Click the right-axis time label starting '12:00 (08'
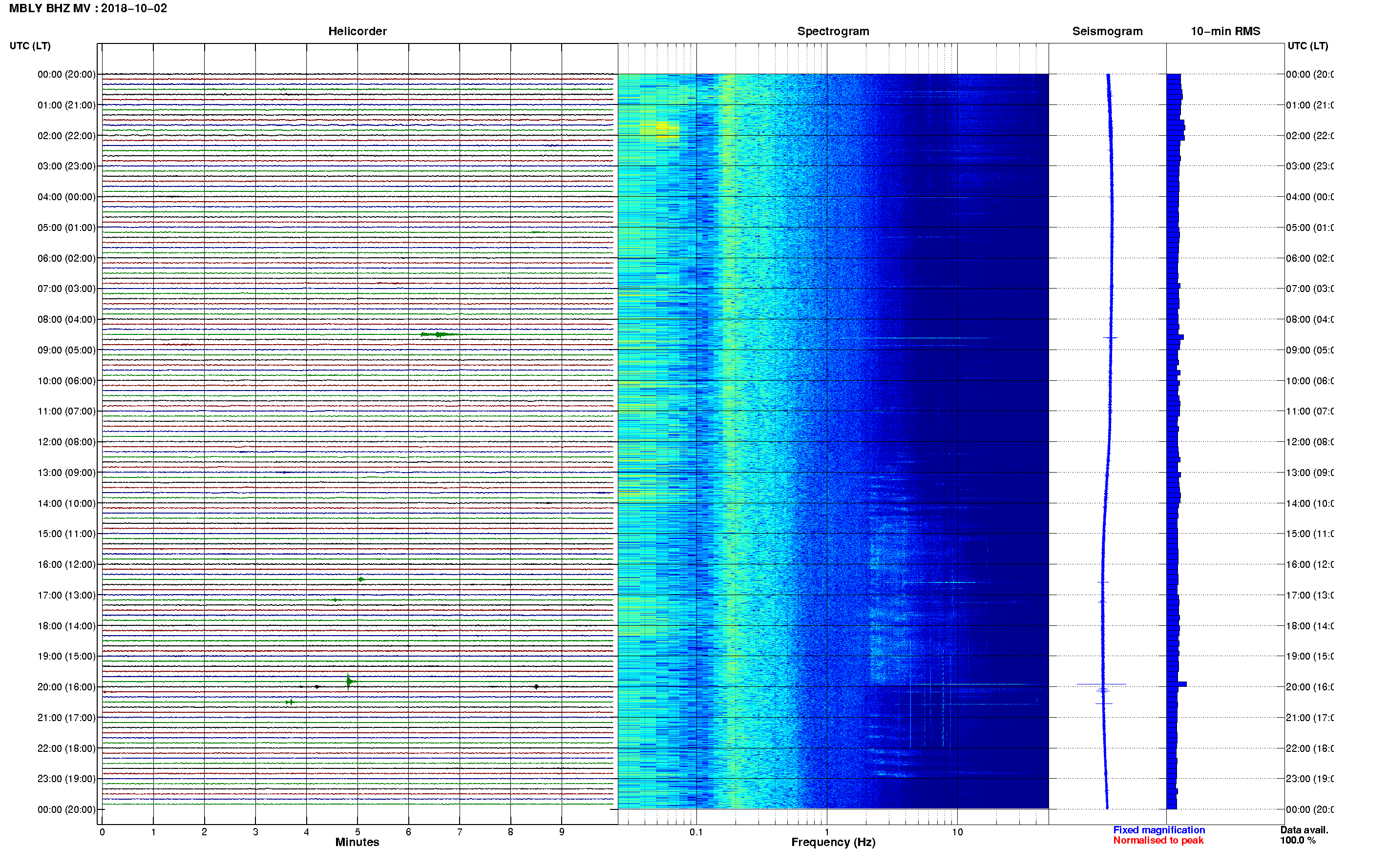This screenshot has height=868, width=1389. 1310,442
